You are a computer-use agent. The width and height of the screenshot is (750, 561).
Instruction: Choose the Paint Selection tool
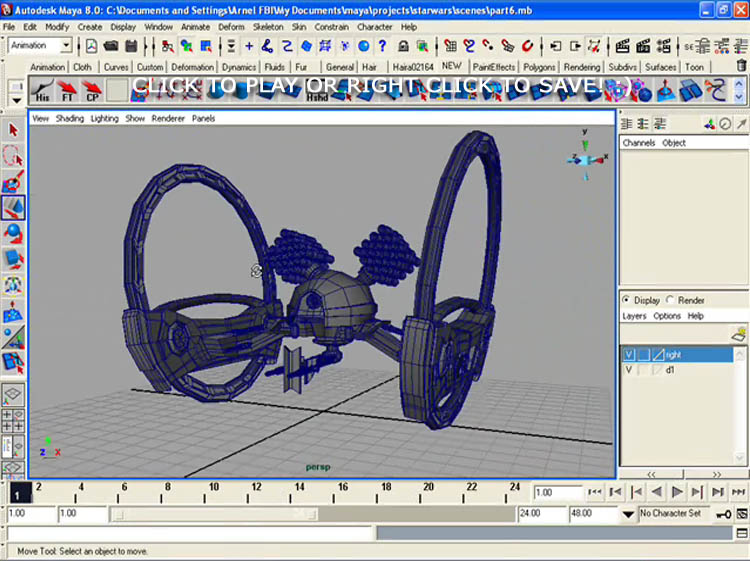13,182
